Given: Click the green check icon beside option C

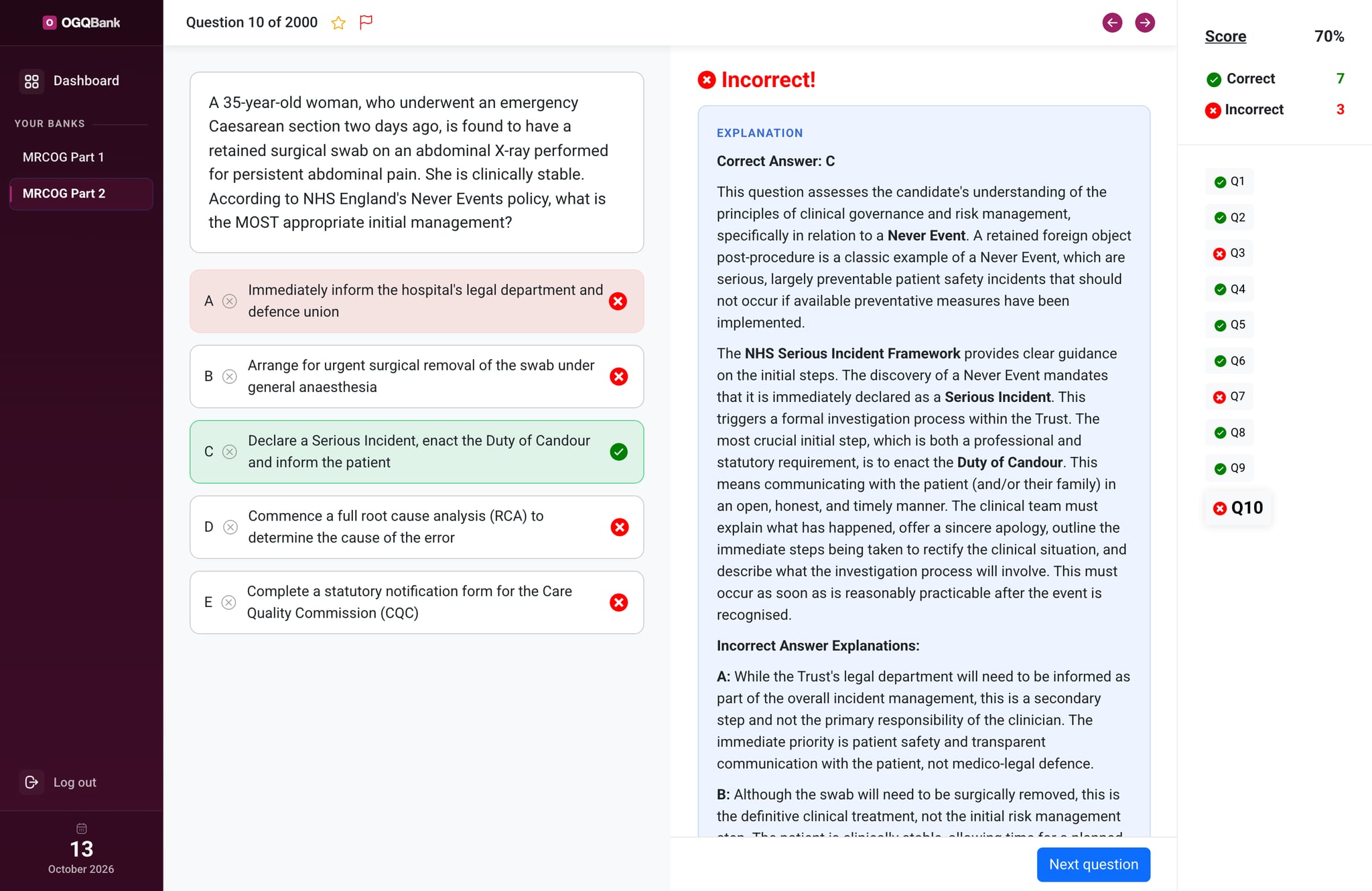Looking at the screenshot, I should [618, 452].
